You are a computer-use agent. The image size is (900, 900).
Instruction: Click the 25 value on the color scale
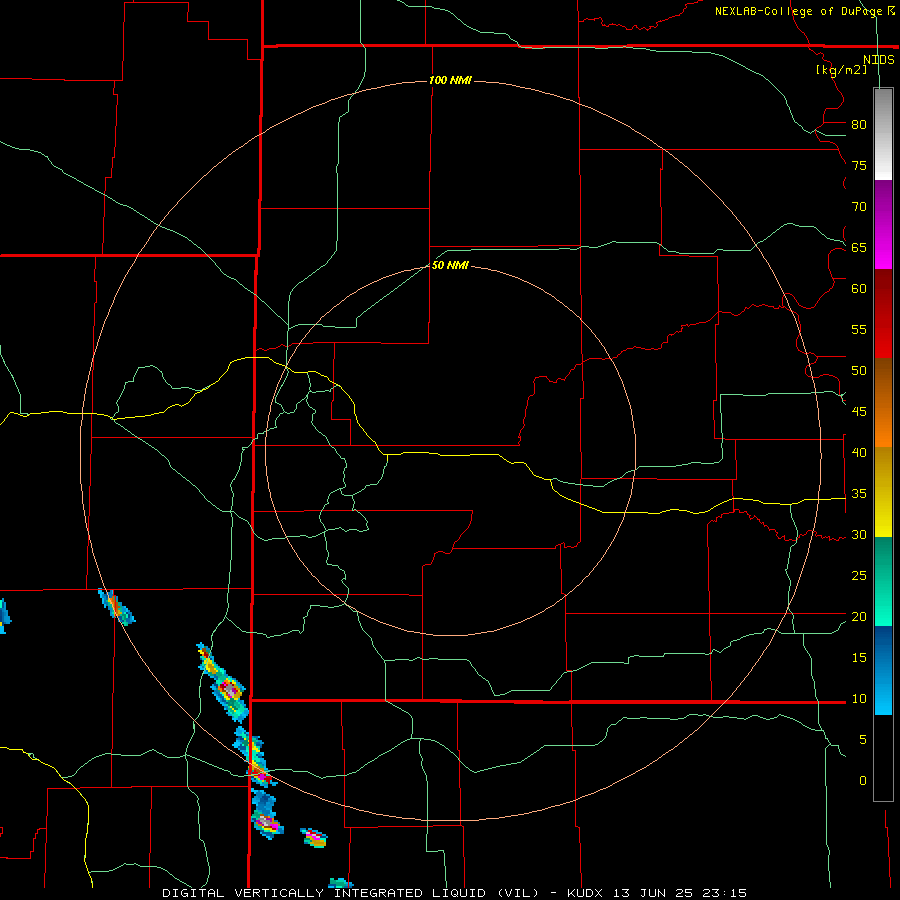(x=859, y=576)
